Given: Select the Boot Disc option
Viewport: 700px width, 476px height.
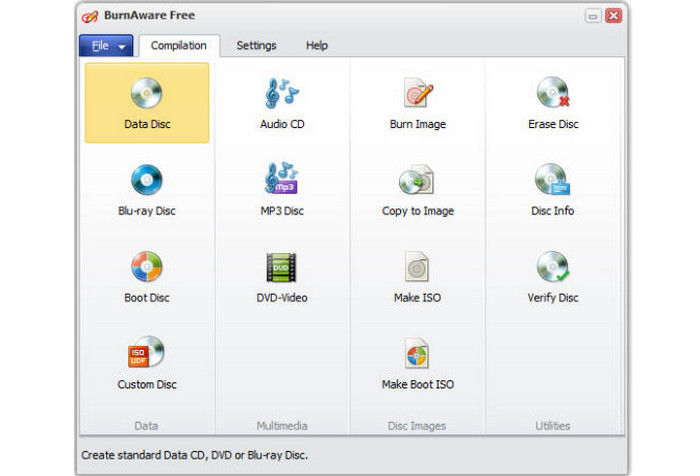Looking at the screenshot, I should tap(147, 277).
